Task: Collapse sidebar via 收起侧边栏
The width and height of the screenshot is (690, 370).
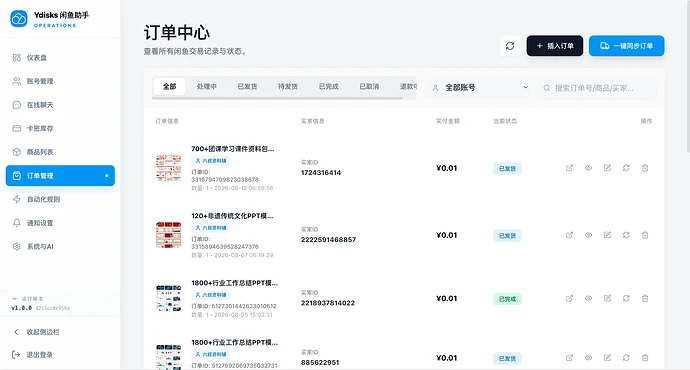Action: tap(60, 332)
